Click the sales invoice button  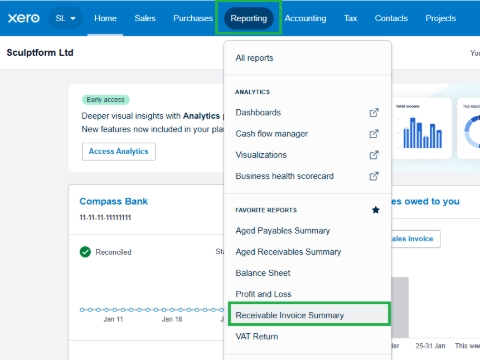tap(416, 239)
